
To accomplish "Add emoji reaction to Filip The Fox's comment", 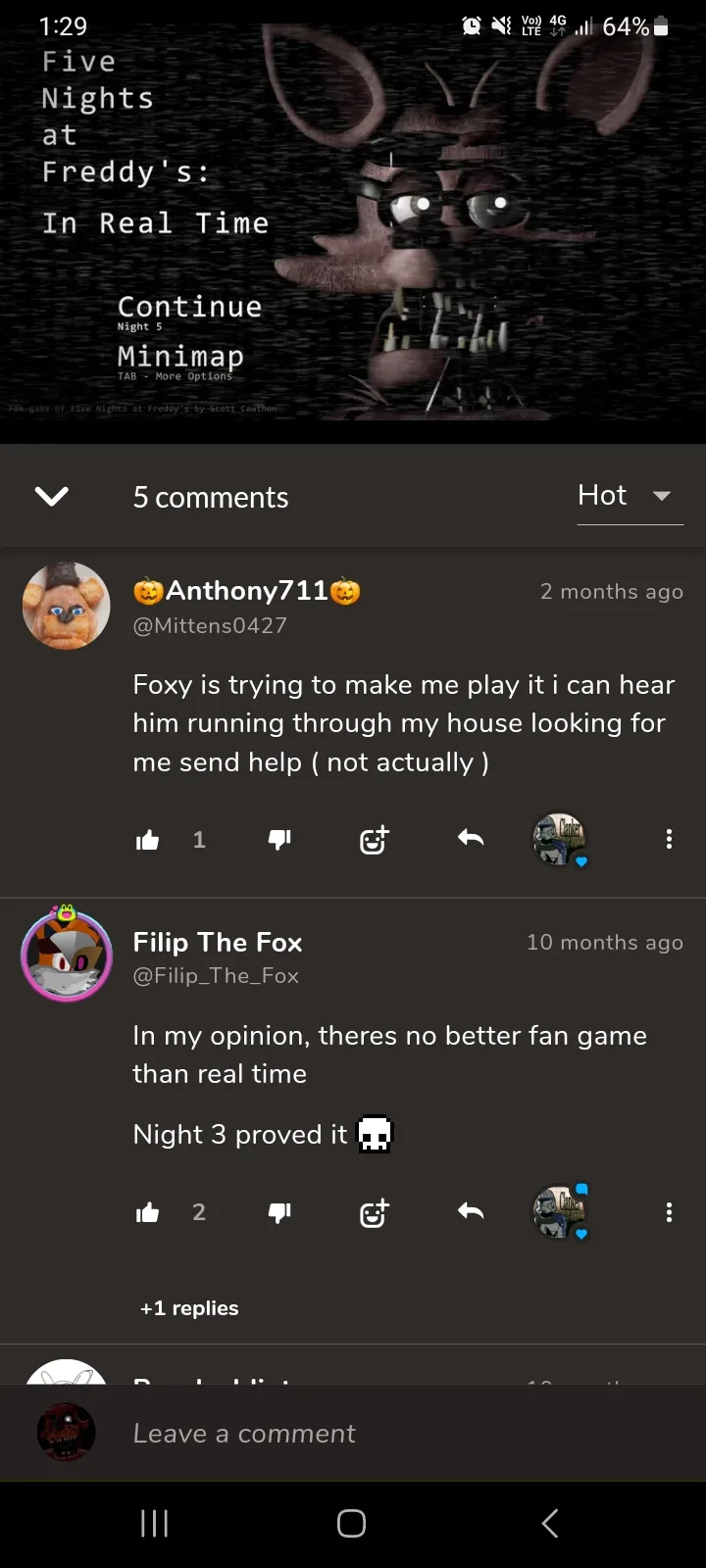I will (374, 1213).
